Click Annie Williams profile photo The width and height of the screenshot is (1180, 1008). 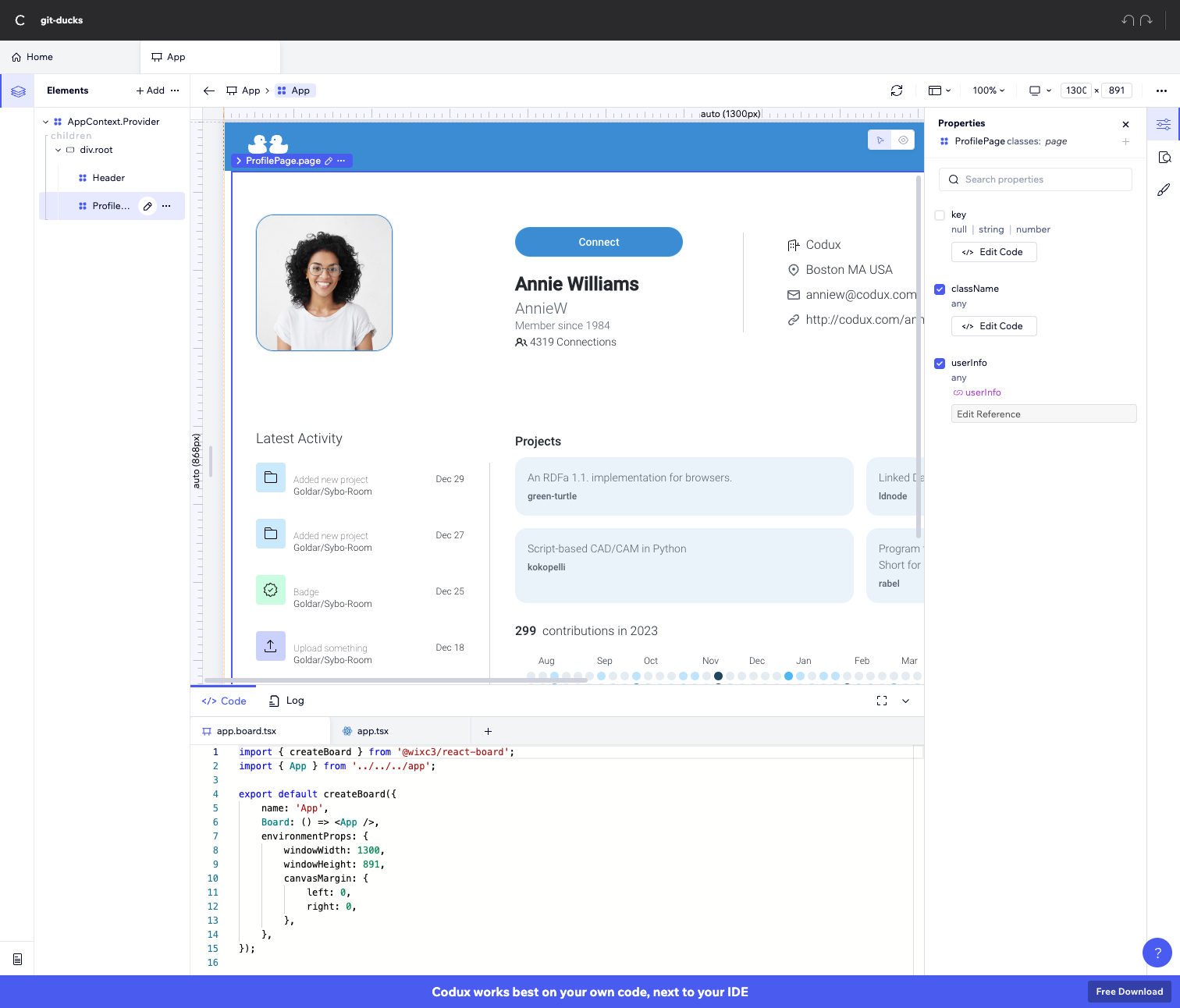pyautogui.click(x=324, y=282)
